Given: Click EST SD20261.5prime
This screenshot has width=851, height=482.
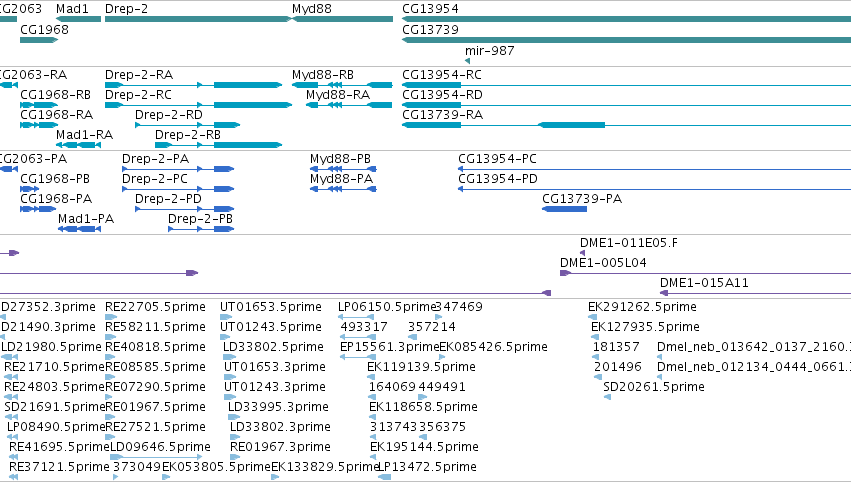Looking at the screenshot, I should click(x=607, y=397).
